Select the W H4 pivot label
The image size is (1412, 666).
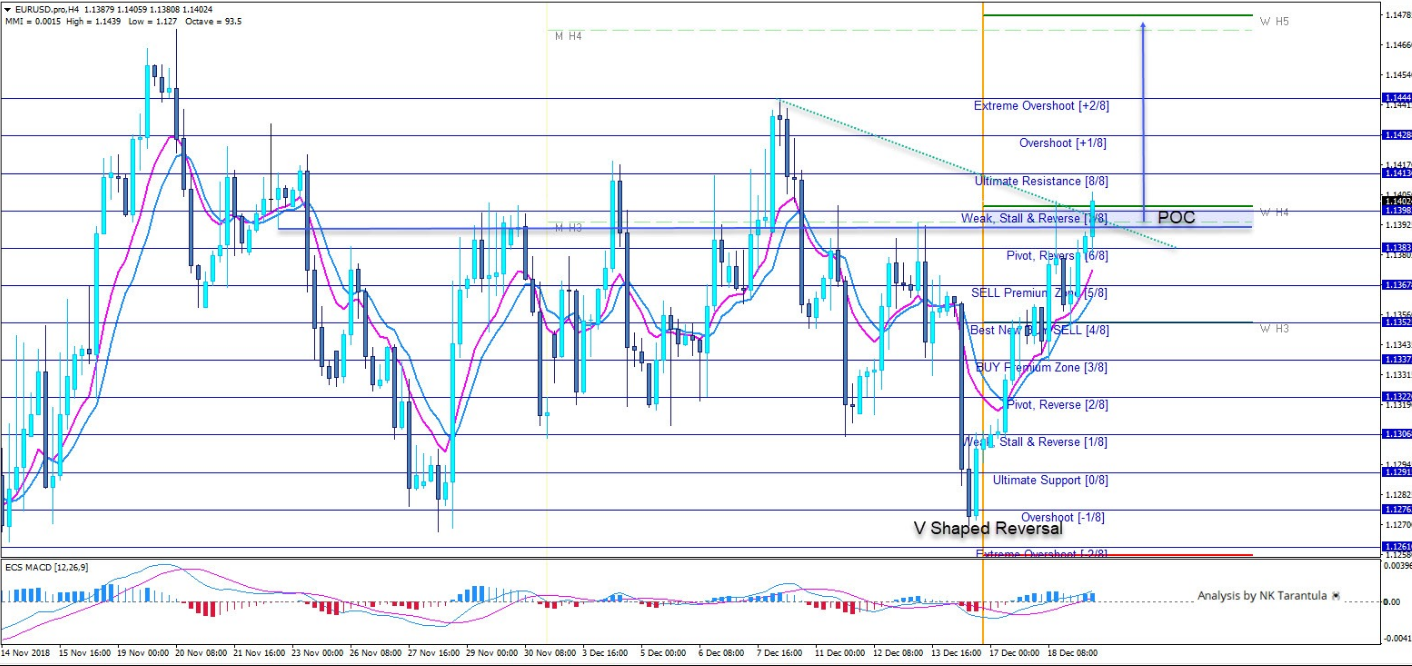click(1274, 212)
